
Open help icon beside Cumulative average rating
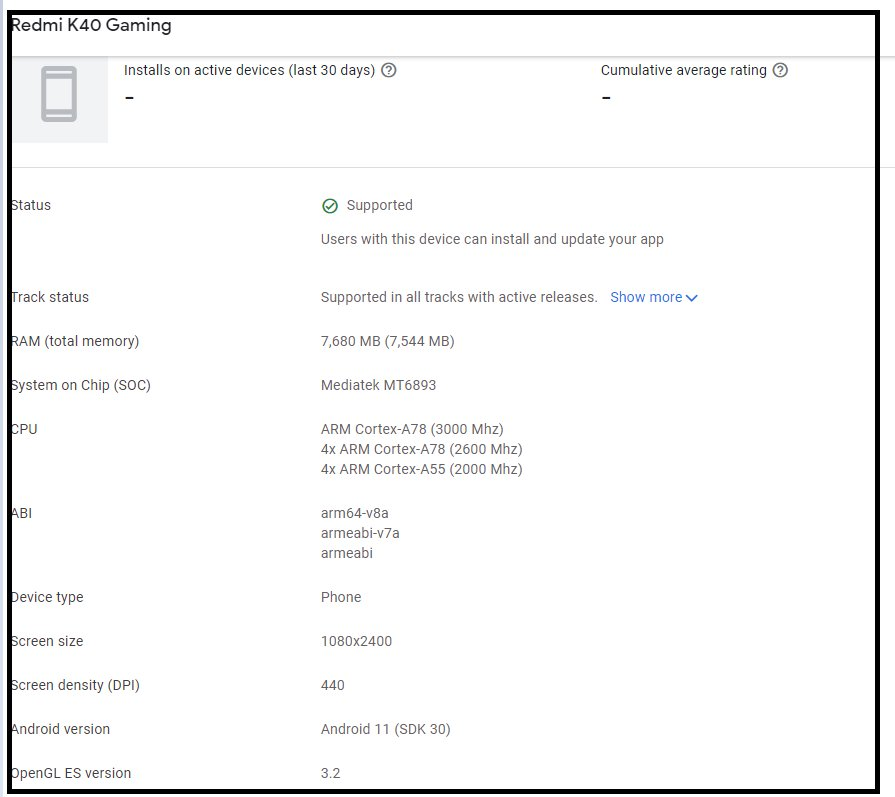pyautogui.click(x=780, y=70)
